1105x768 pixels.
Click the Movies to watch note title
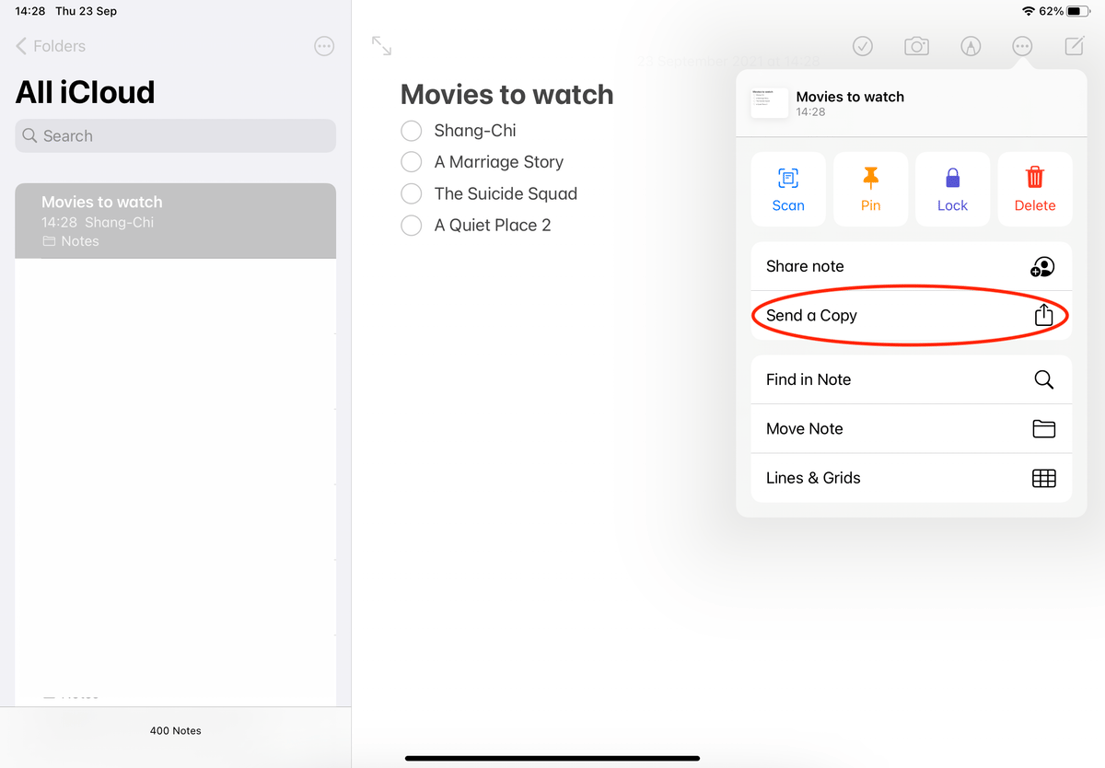(x=507, y=94)
